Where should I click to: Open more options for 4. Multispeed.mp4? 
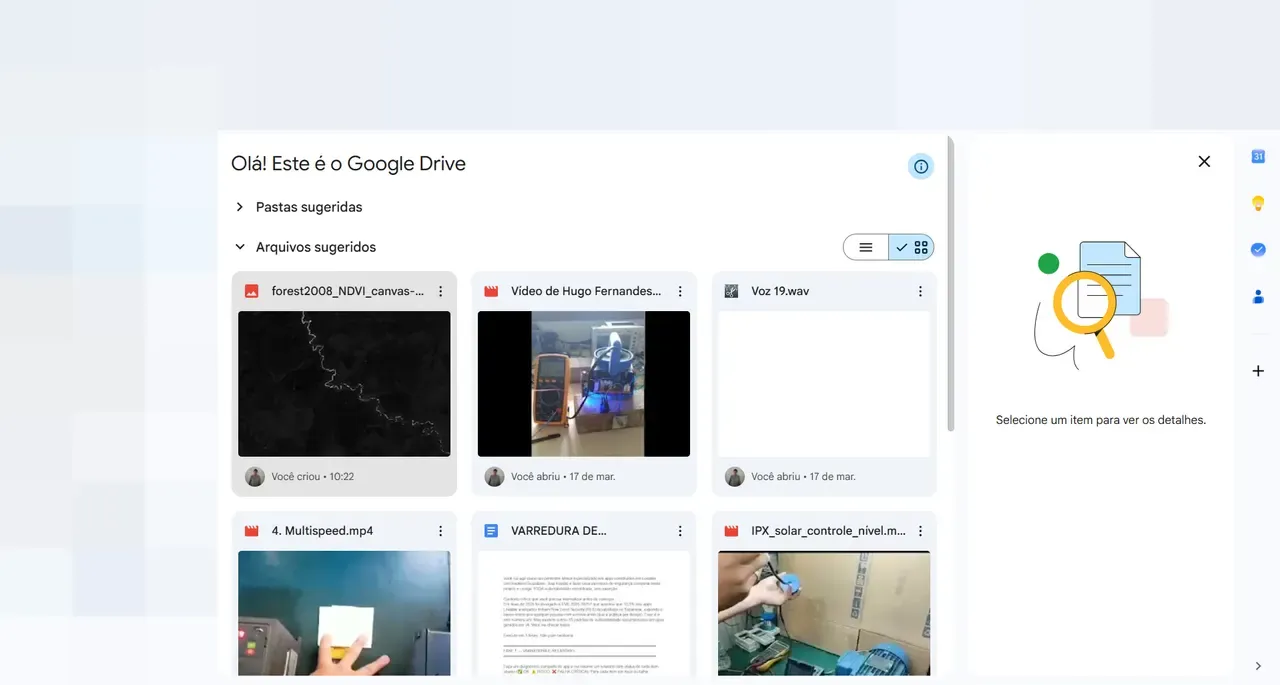[440, 531]
